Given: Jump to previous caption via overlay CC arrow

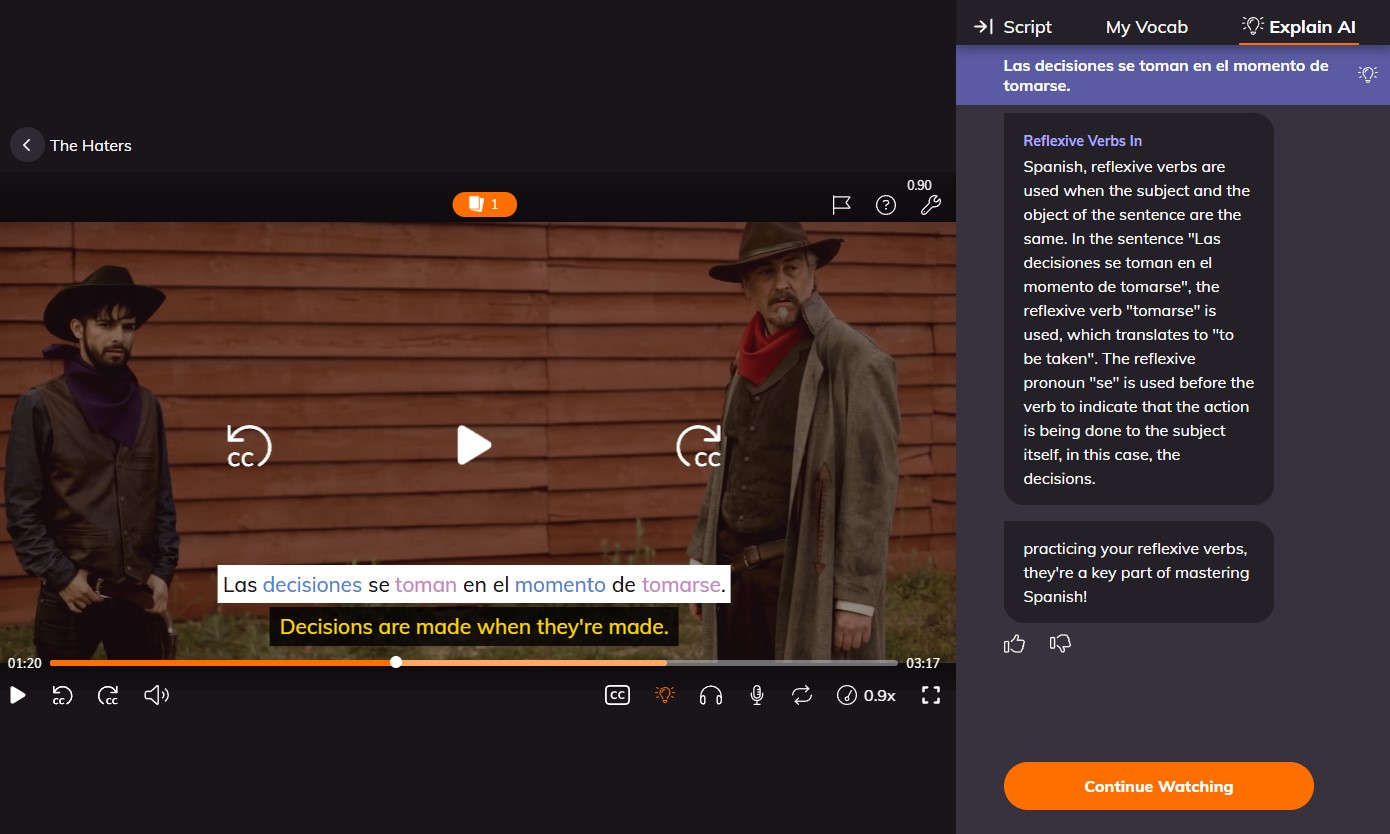Looking at the screenshot, I should [x=248, y=446].
